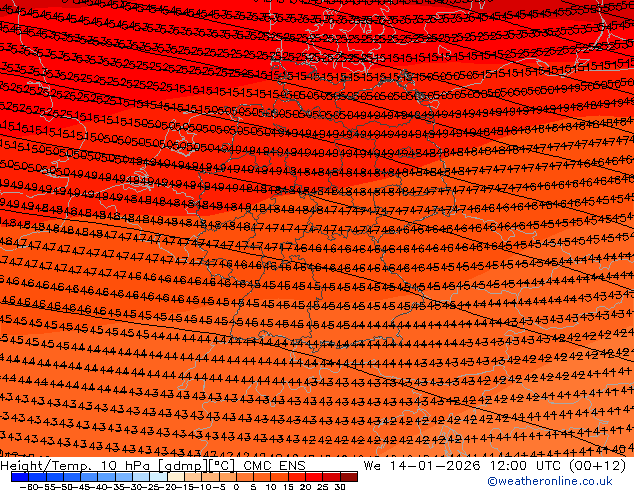The image size is (634, 490).
Task: Select the "[°C]" unit label
Action: pyautogui.click(x=222, y=466)
